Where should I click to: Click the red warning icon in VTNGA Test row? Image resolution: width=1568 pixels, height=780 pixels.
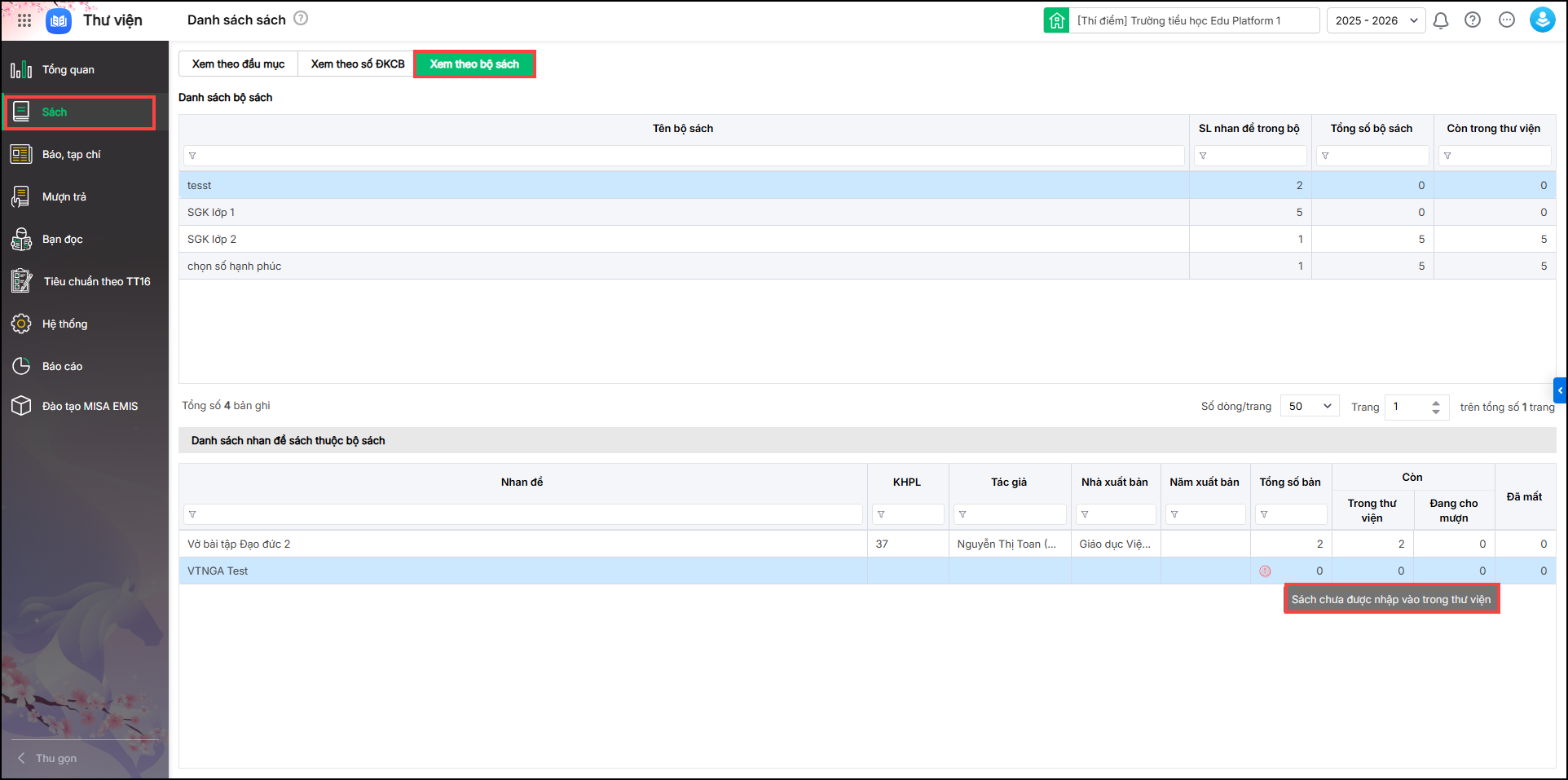click(x=1265, y=571)
